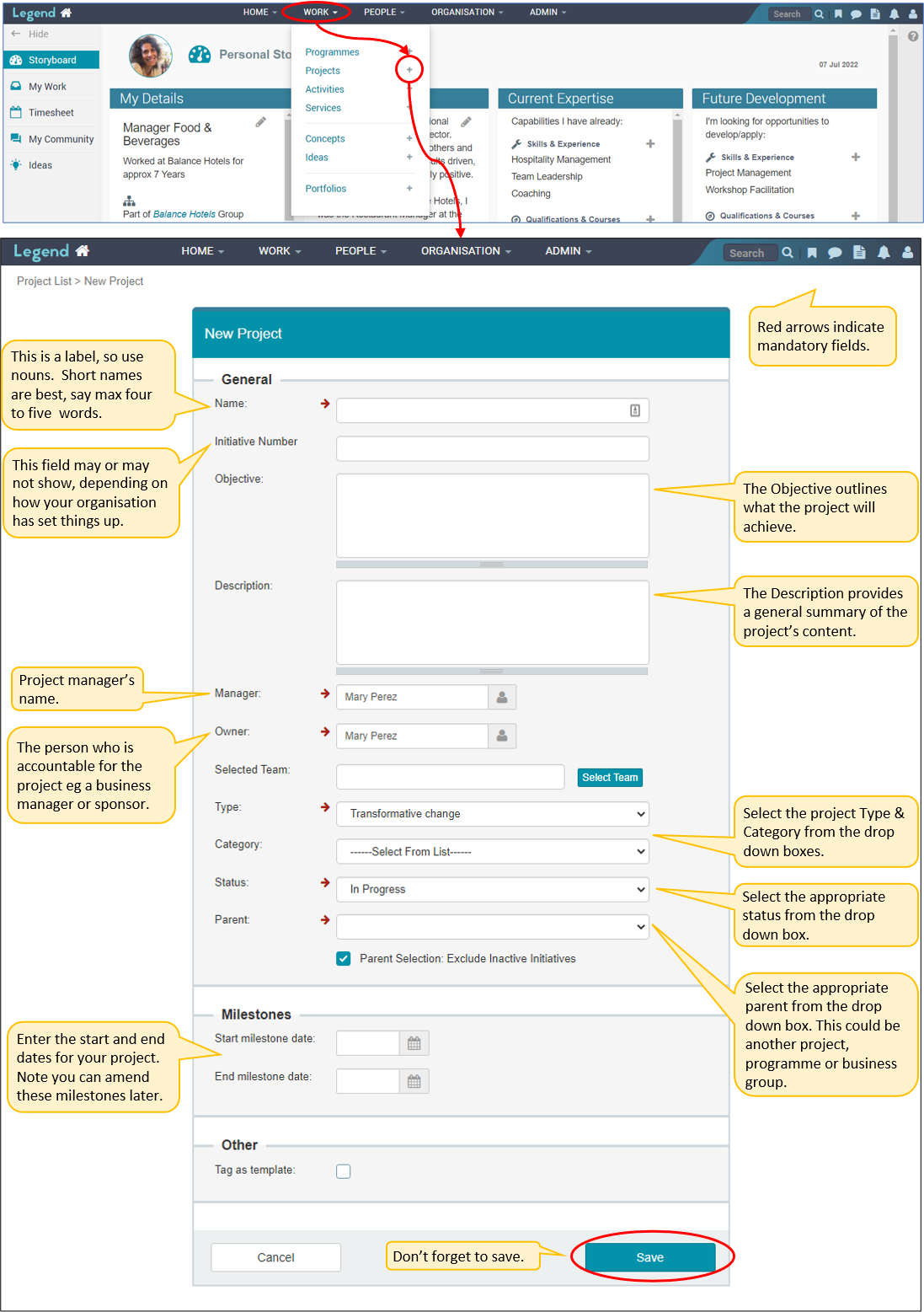This screenshot has width=924, height=1312.
Task: Select Projects in the WORK dropdown menu
Action: pyautogui.click(x=323, y=71)
